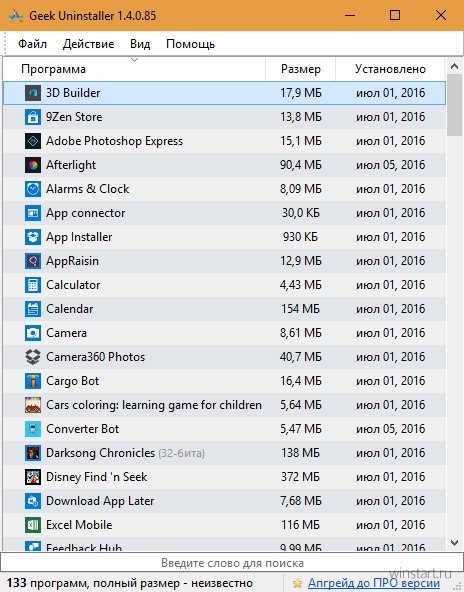Select the Afterlight app icon
Screen dimensions: 464x592
(x=33, y=165)
